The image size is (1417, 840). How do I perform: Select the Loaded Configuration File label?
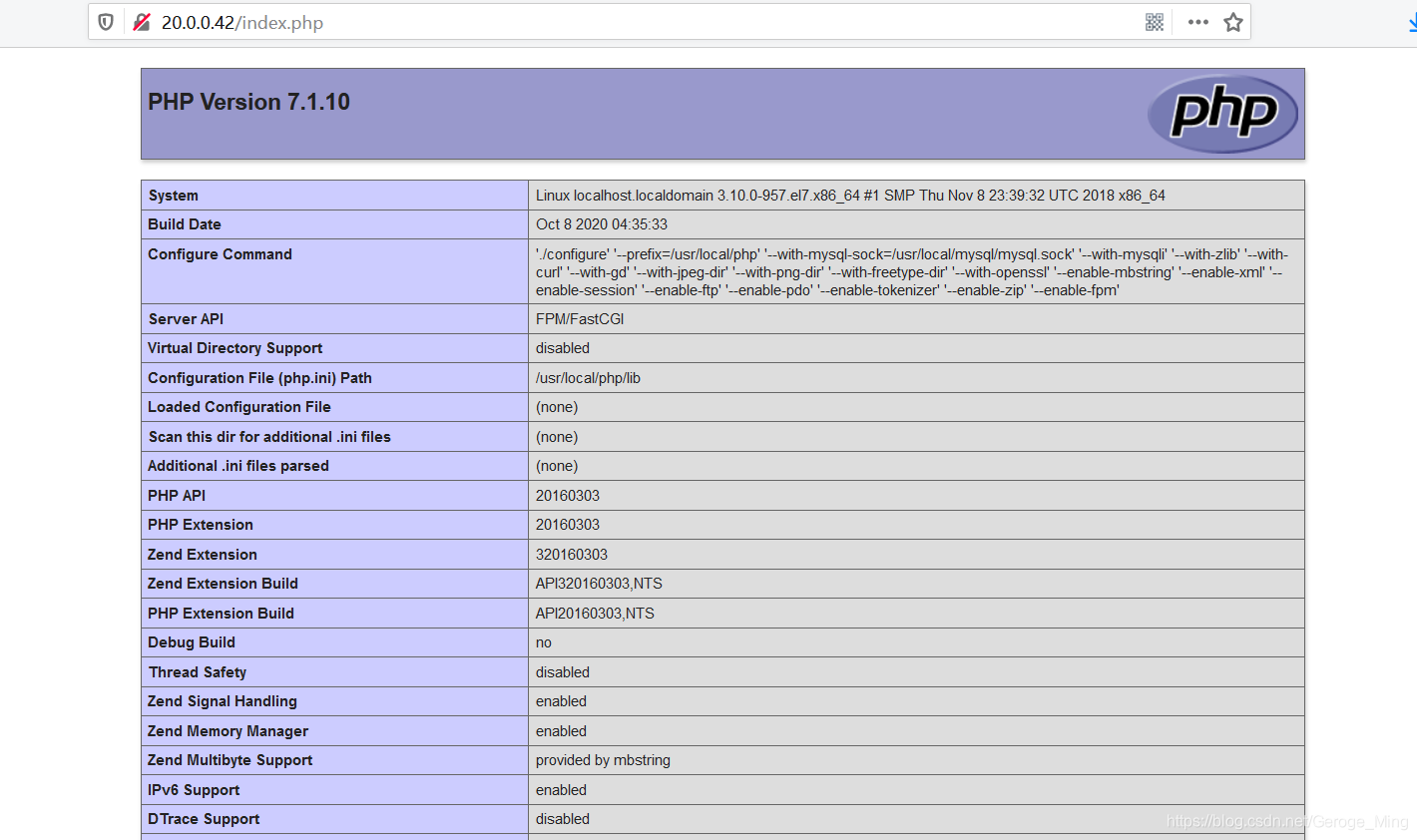point(239,407)
